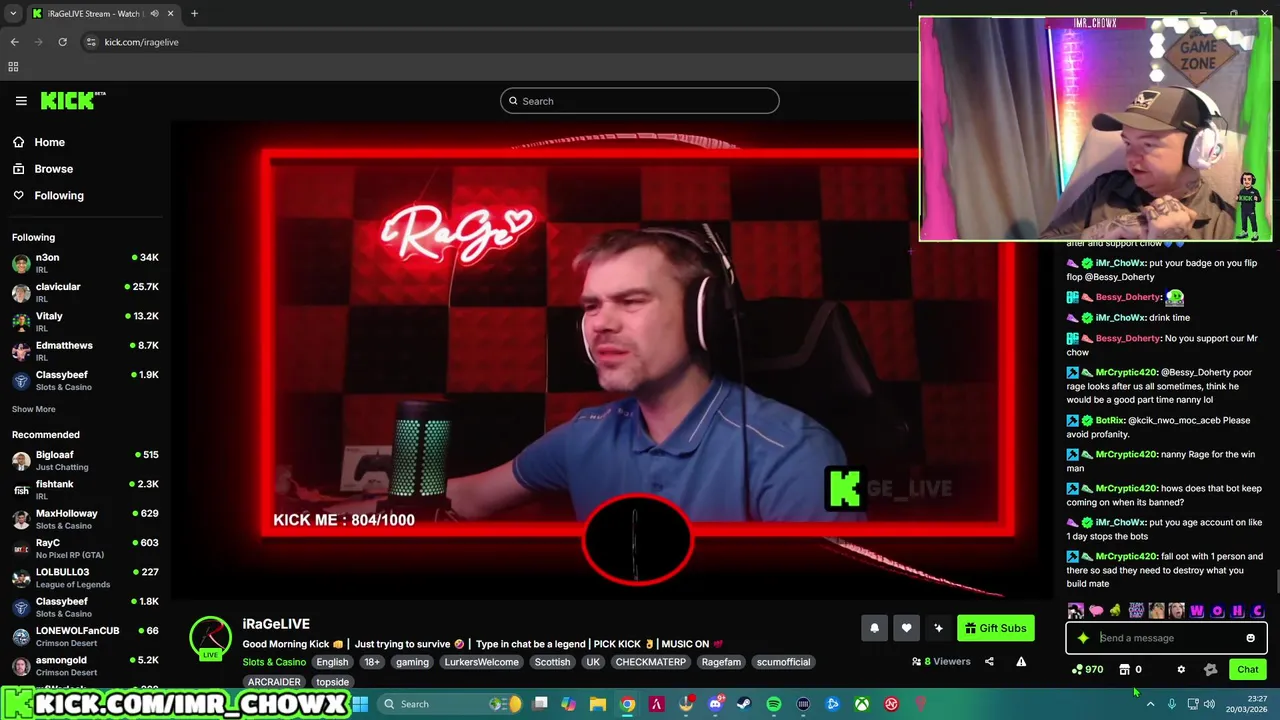
Task: Expand Following list with Show more
Action: pos(33,409)
